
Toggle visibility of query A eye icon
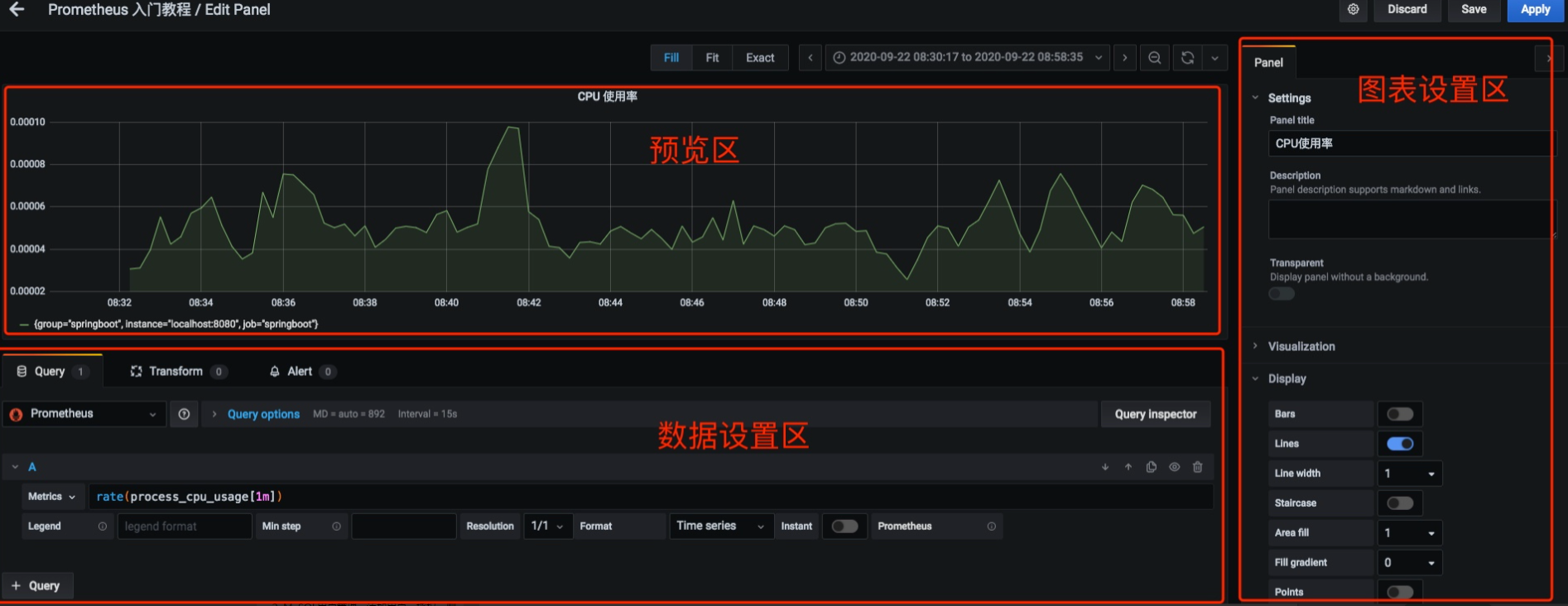pyautogui.click(x=1175, y=467)
